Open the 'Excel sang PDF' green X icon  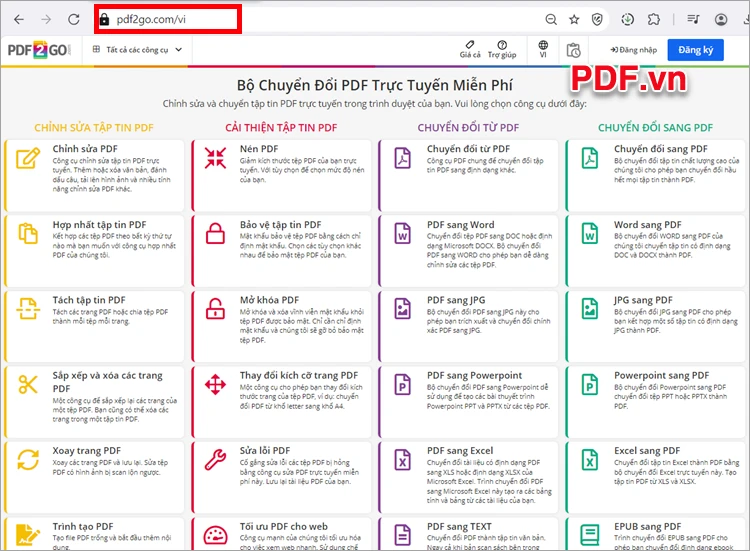(x=590, y=460)
